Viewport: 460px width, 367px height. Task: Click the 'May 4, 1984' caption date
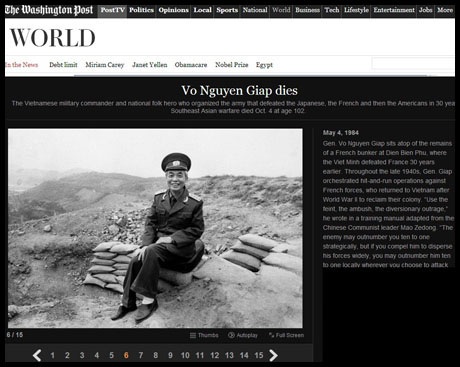(340, 133)
